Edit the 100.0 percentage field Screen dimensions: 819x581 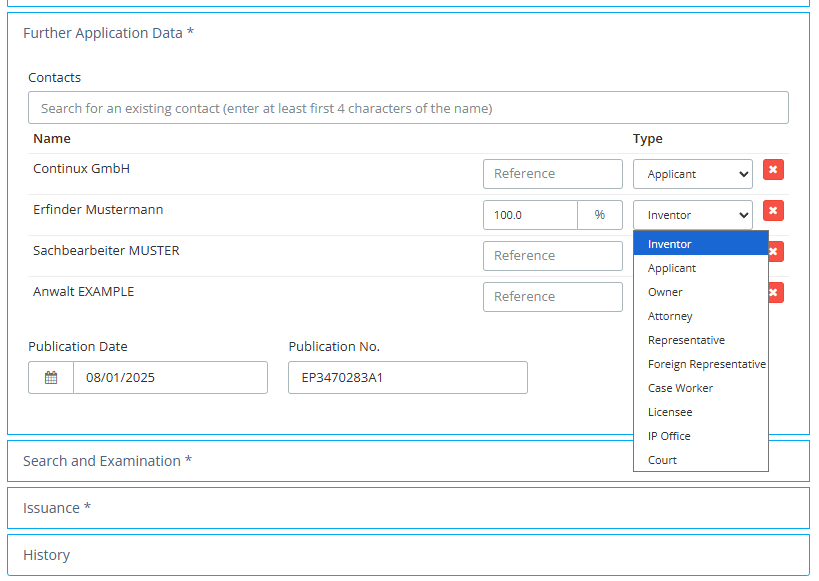point(530,215)
